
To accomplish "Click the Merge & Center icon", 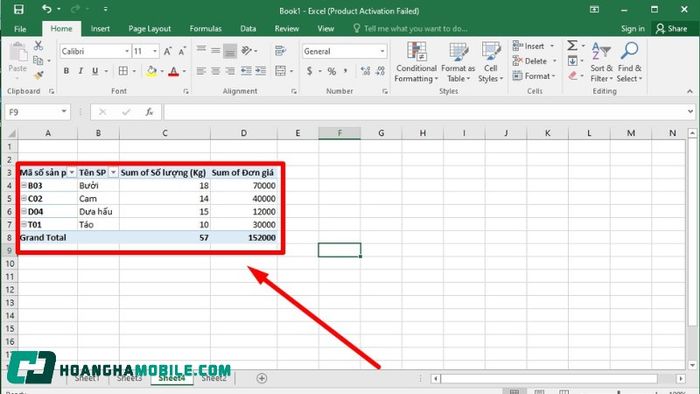I will coord(280,71).
